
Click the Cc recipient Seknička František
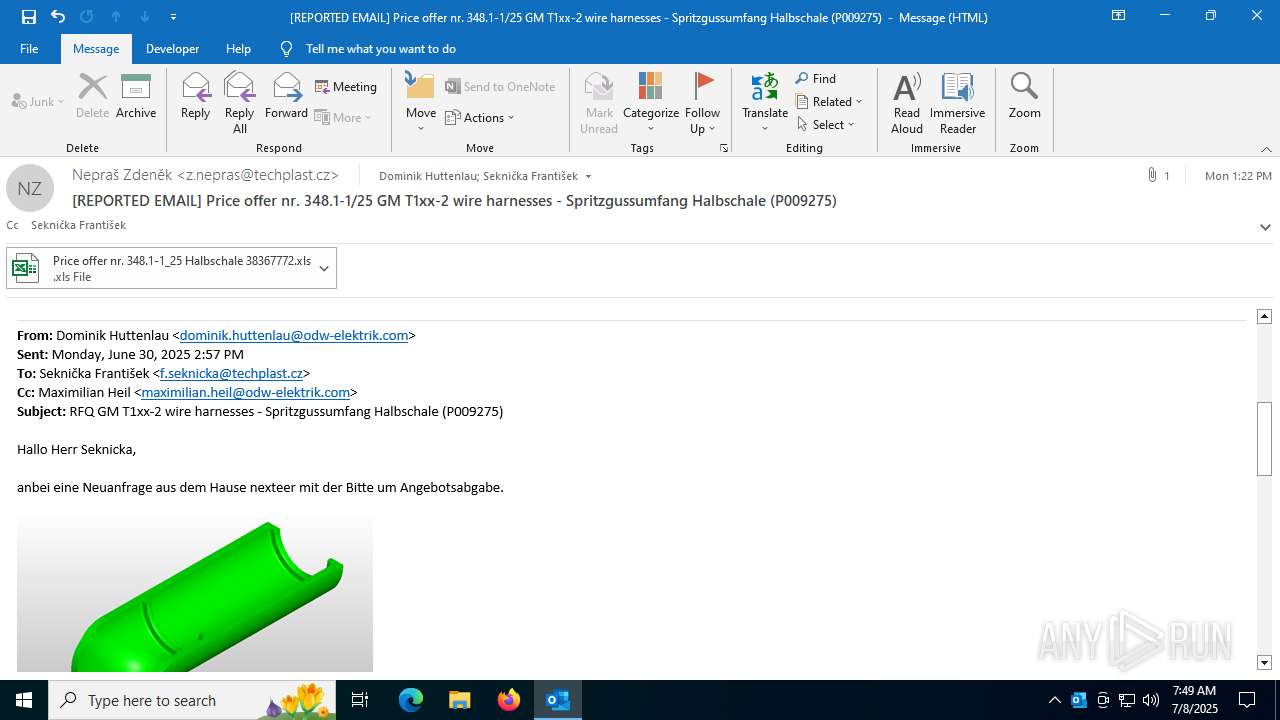tap(78, 225)
